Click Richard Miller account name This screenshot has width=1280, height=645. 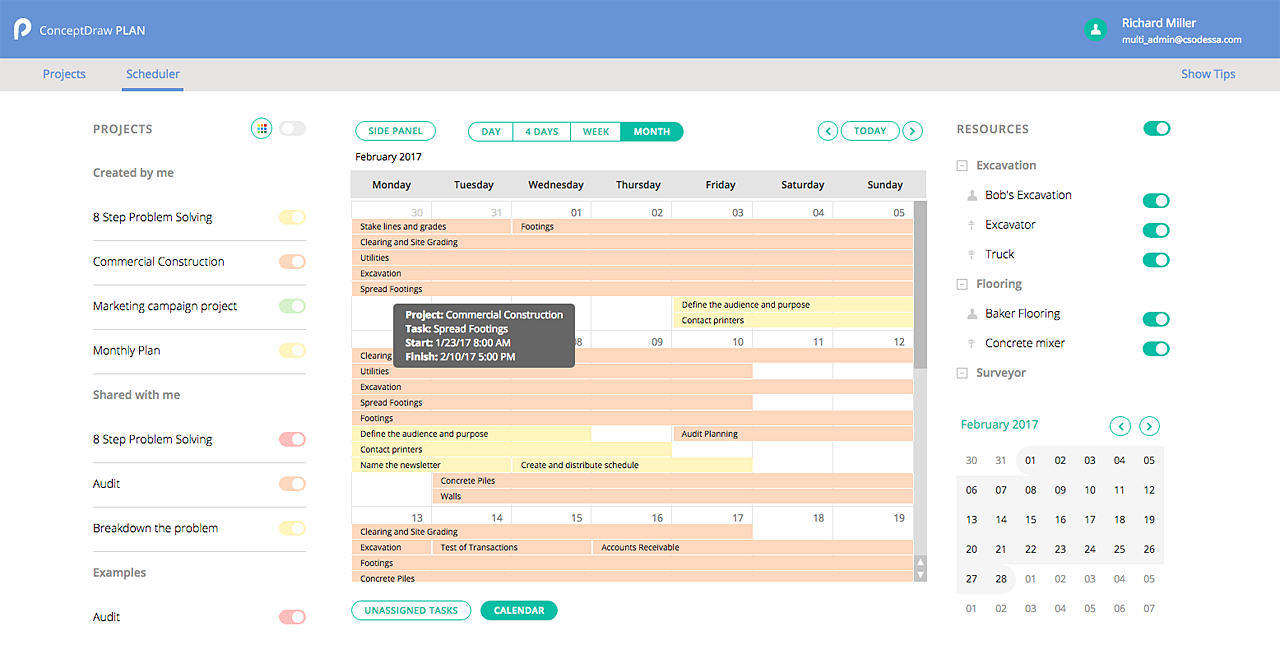(x=1159, y=23)
